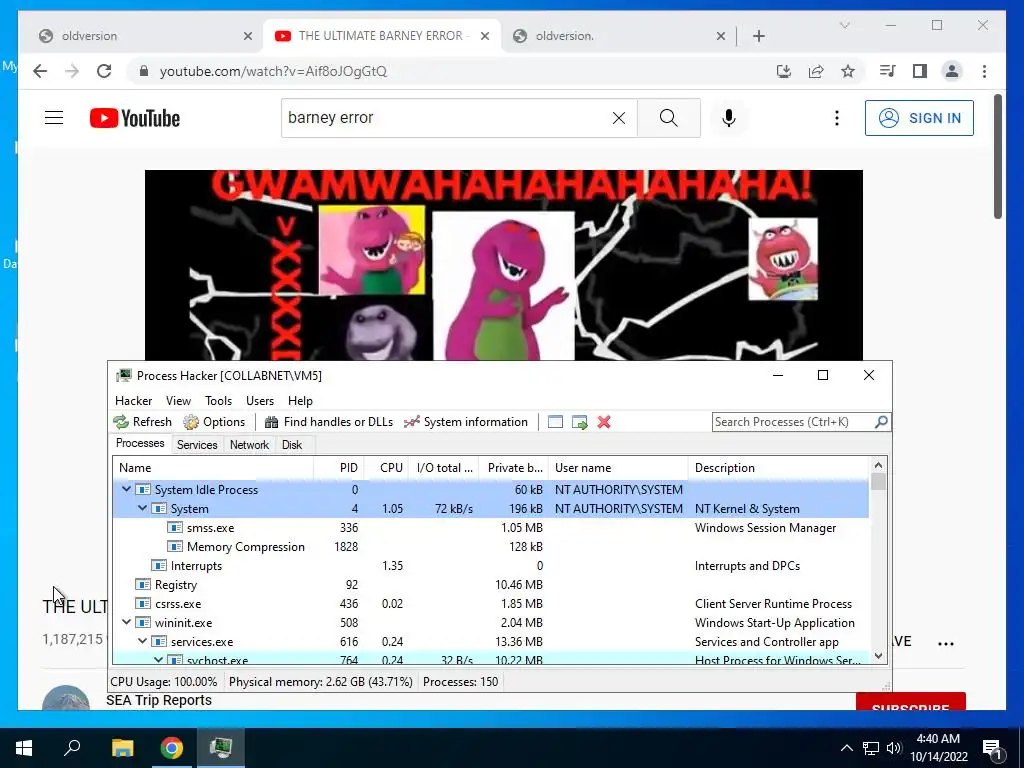Click install/download icon in address bar

(x=784, y=71)
